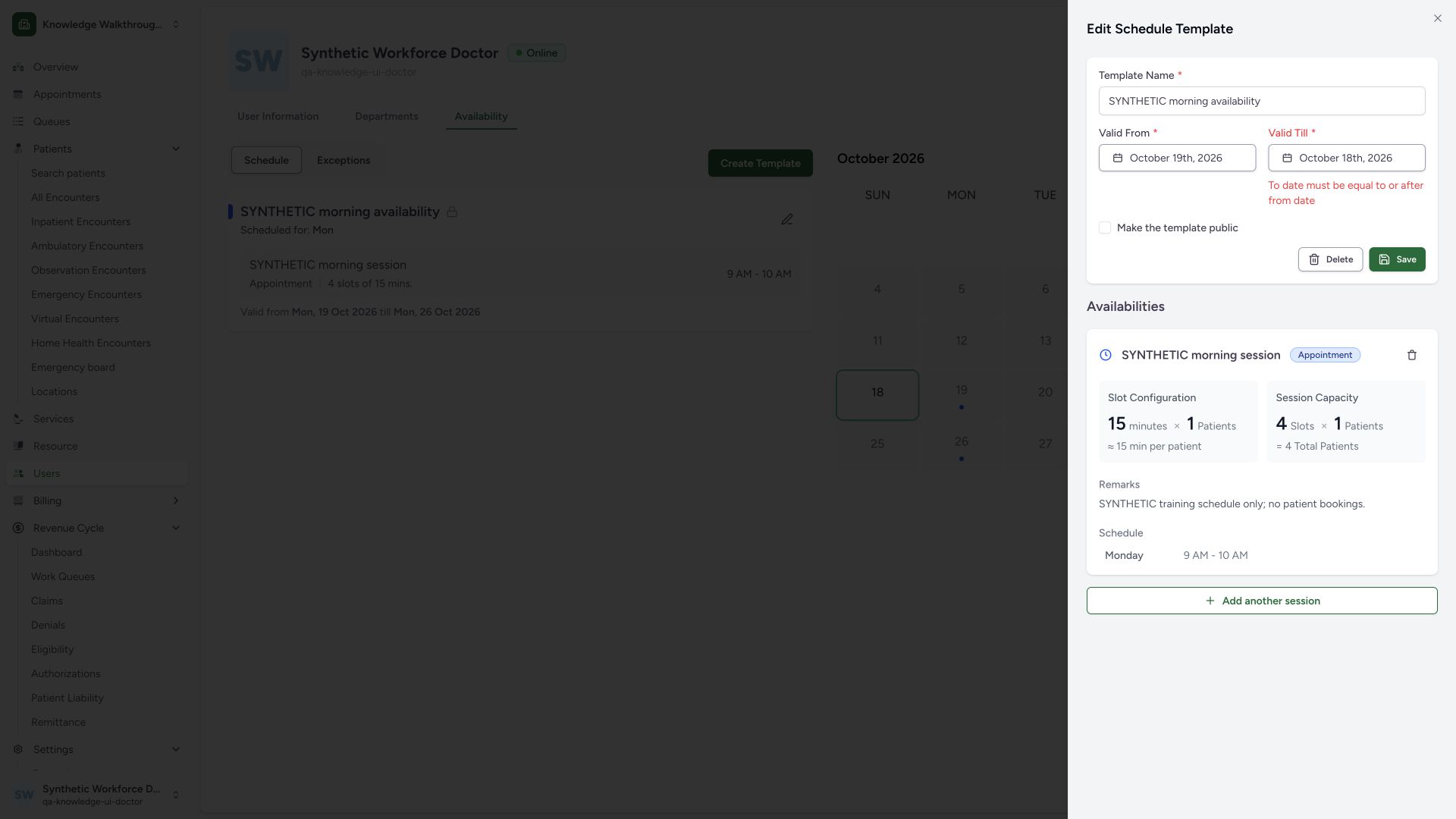Open Search patients in sidebar
Viewport: 1456px width, 819px height.
tap(68, 173)
